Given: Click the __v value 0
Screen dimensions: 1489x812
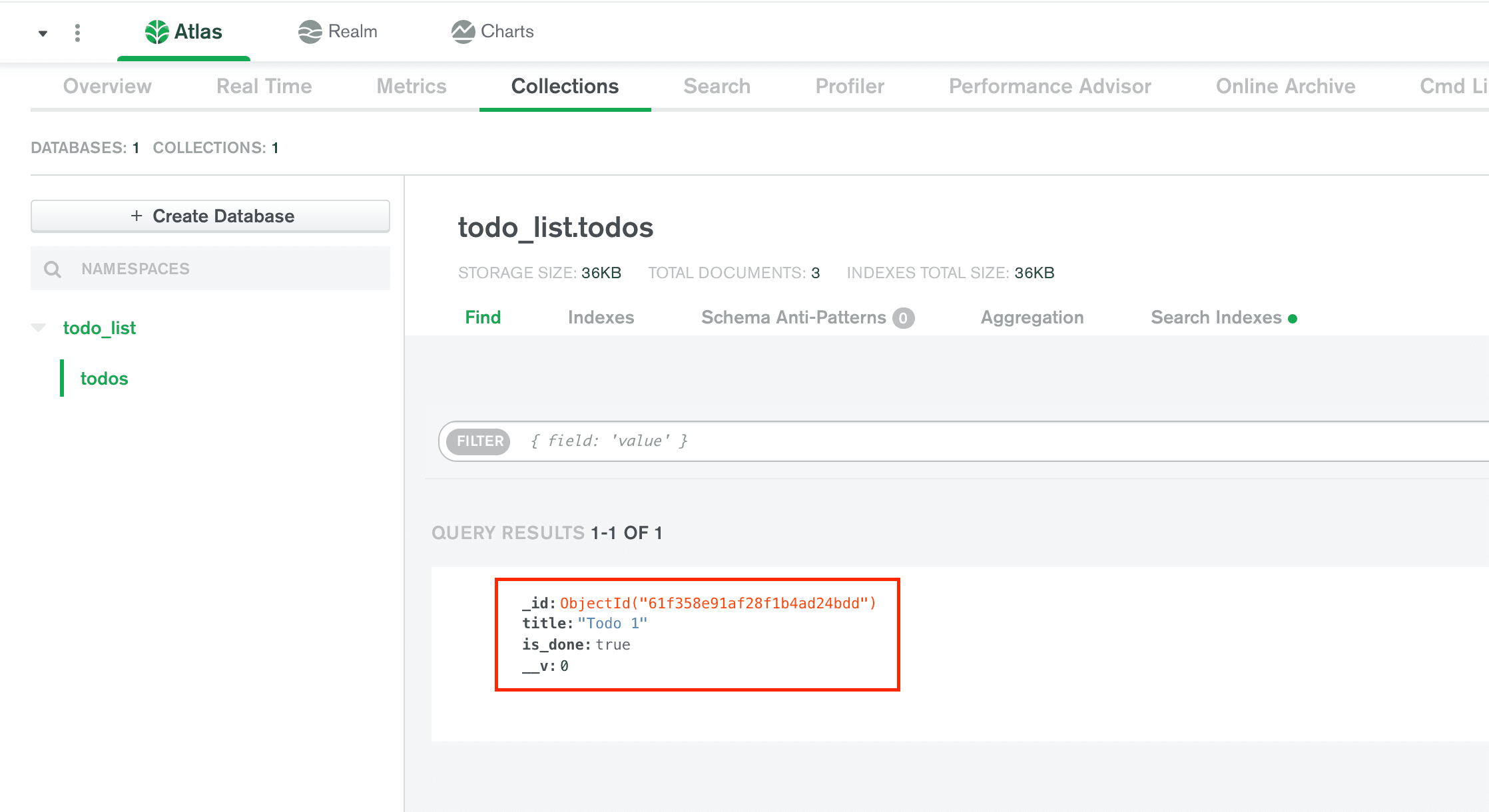Looking at the screenshot, I should click(x=564, y=666).
